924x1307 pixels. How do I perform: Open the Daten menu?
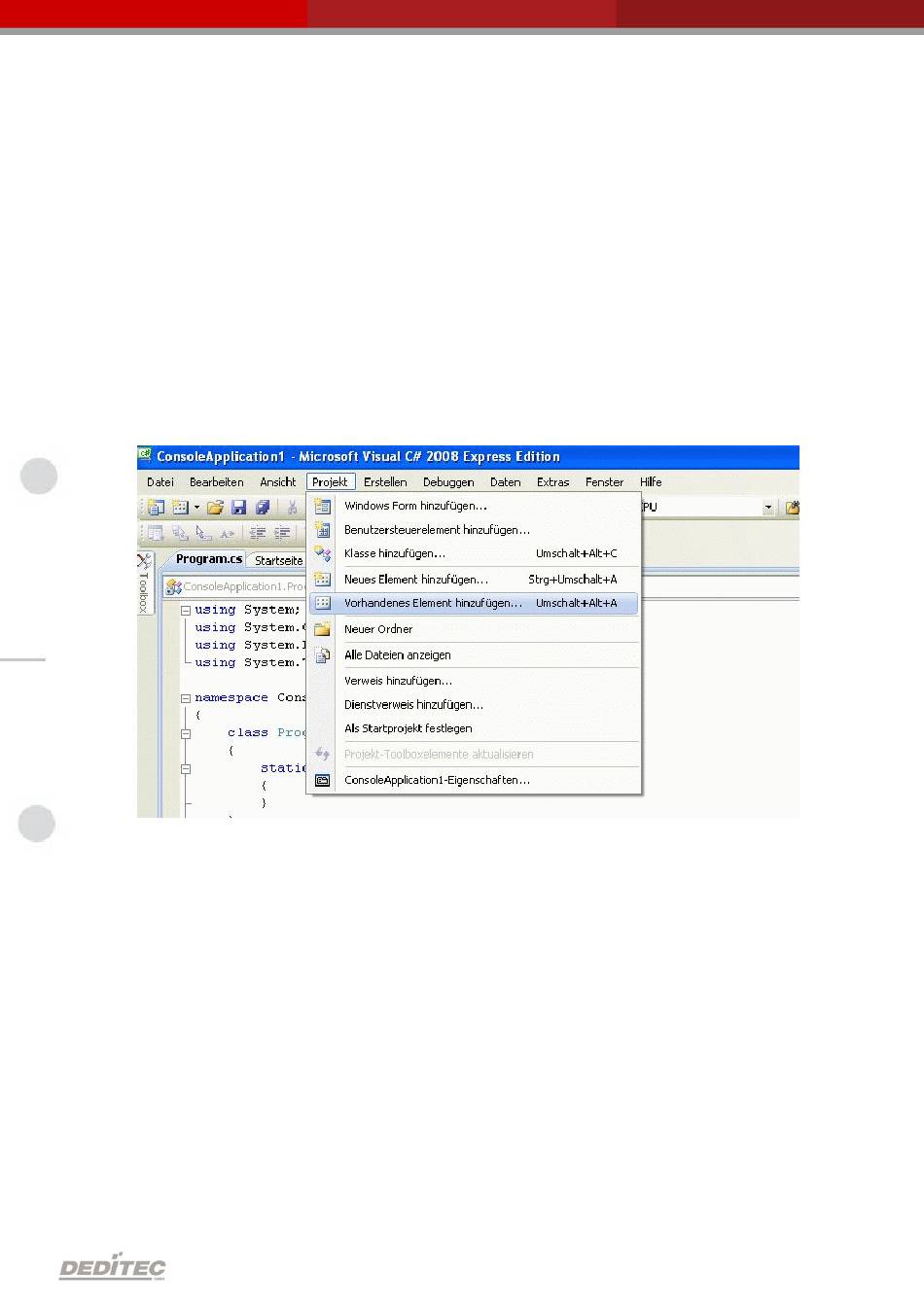[x=506, y=481]
